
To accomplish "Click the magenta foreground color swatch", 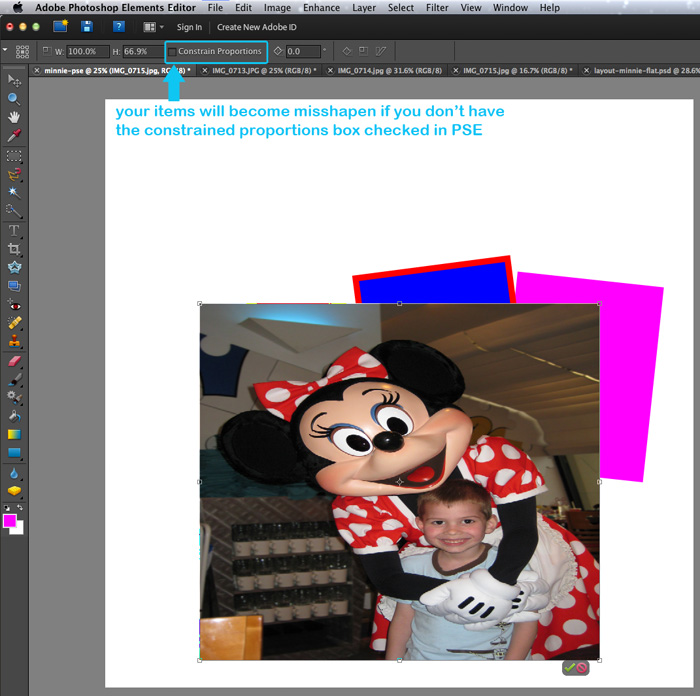I will pos(9,521).
